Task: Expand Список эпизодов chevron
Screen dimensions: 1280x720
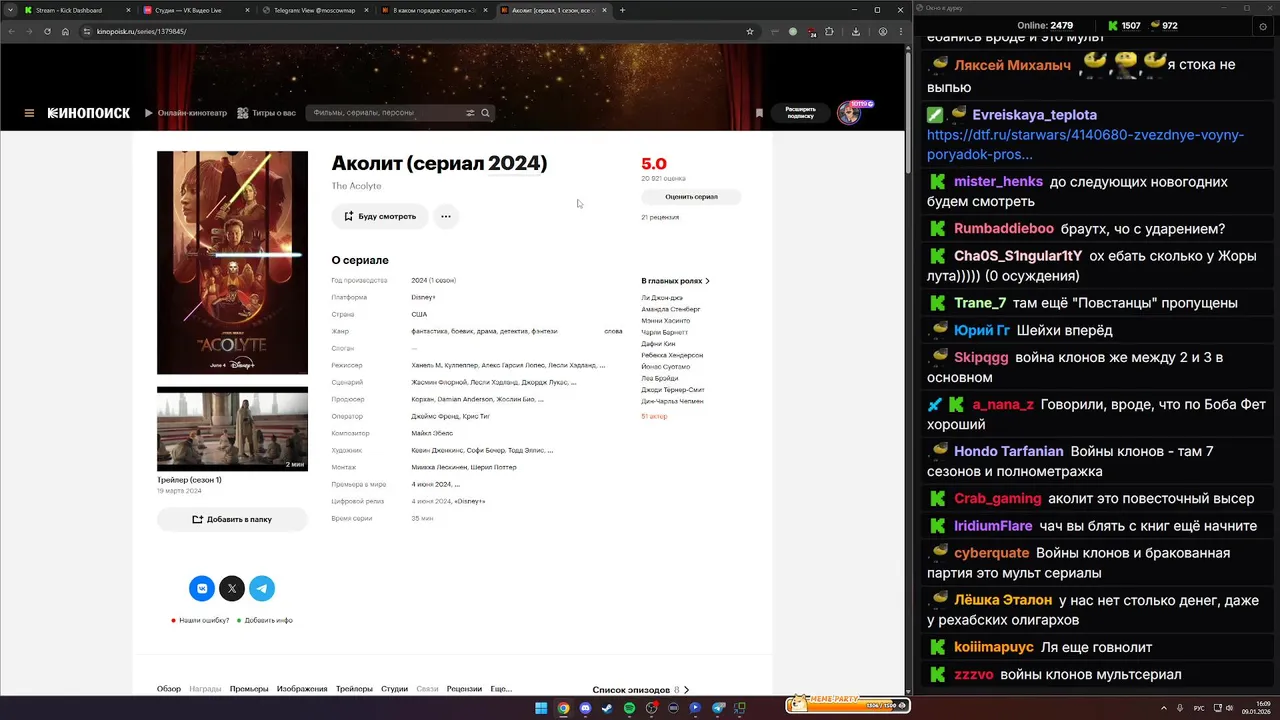Action: (x=686, y=690)
